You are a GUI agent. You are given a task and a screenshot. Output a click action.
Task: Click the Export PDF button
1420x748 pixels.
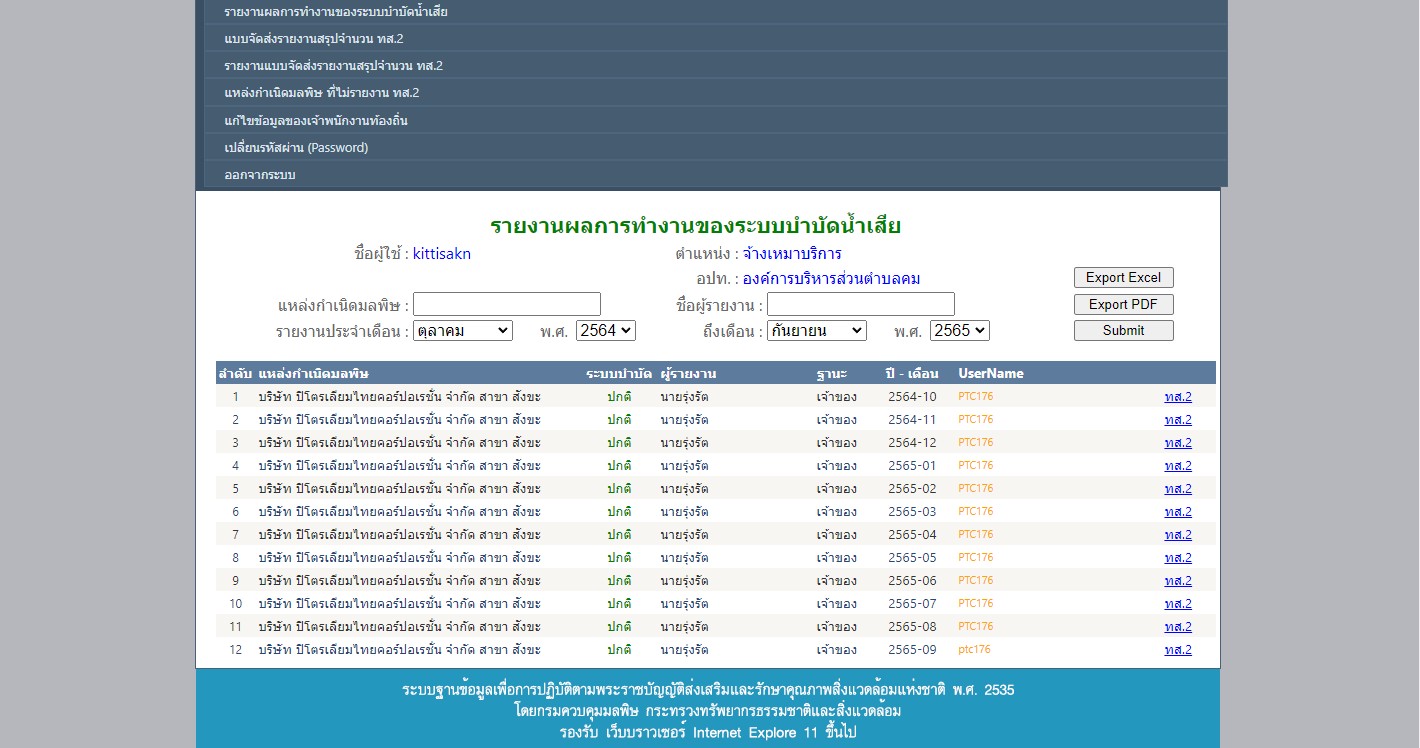coord(1123,304)
